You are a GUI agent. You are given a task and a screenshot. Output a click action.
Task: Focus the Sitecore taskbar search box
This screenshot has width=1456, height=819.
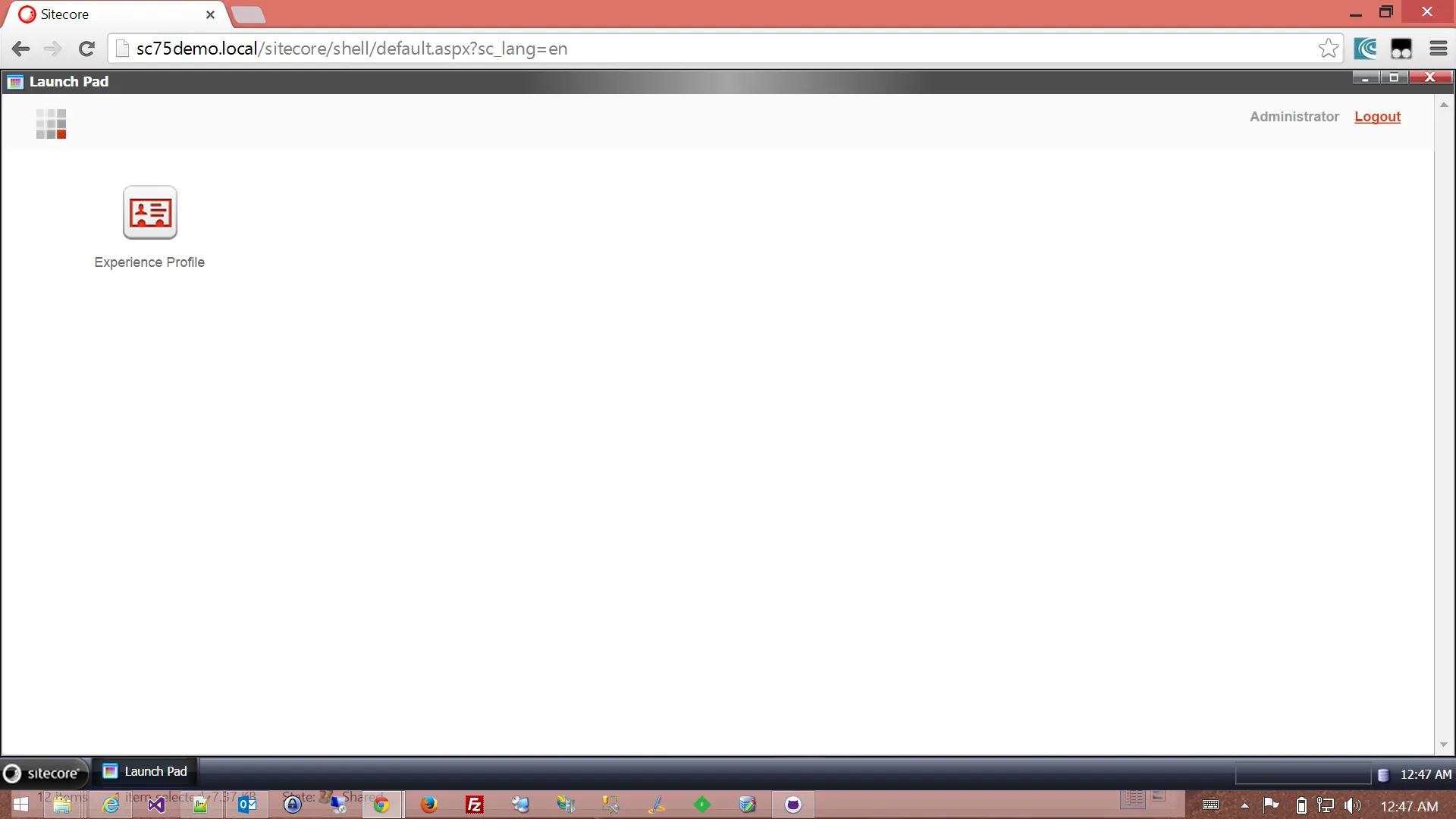point(1303,774)
